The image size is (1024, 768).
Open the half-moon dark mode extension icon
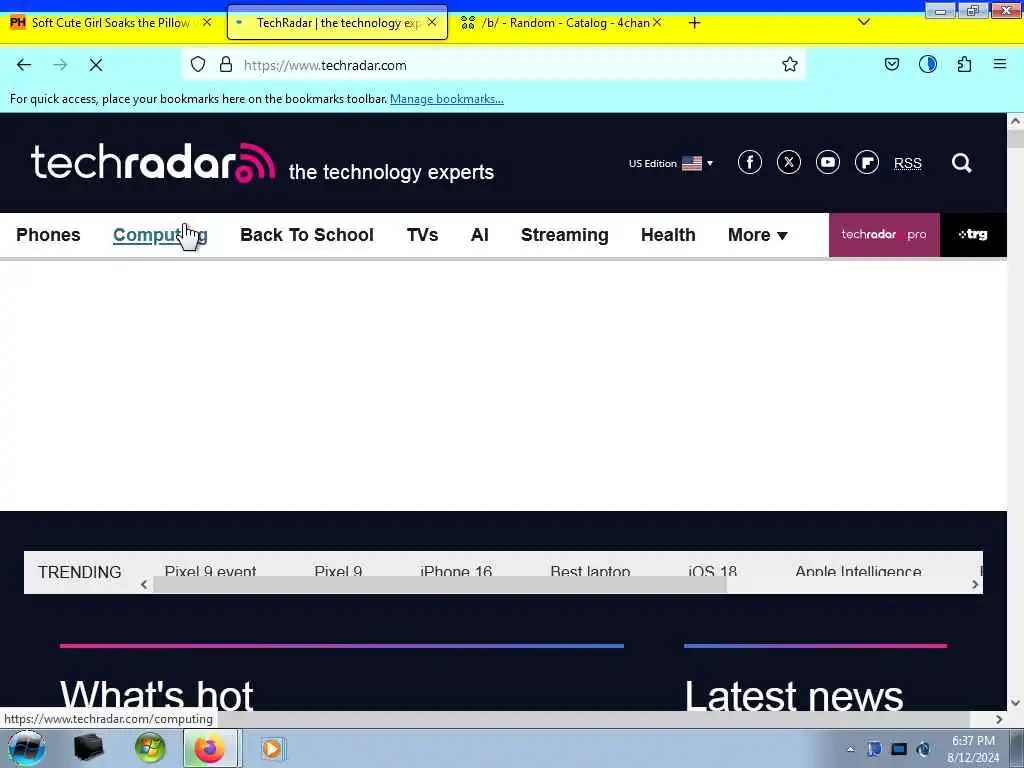pyautogui.click(x=928, y=65)
